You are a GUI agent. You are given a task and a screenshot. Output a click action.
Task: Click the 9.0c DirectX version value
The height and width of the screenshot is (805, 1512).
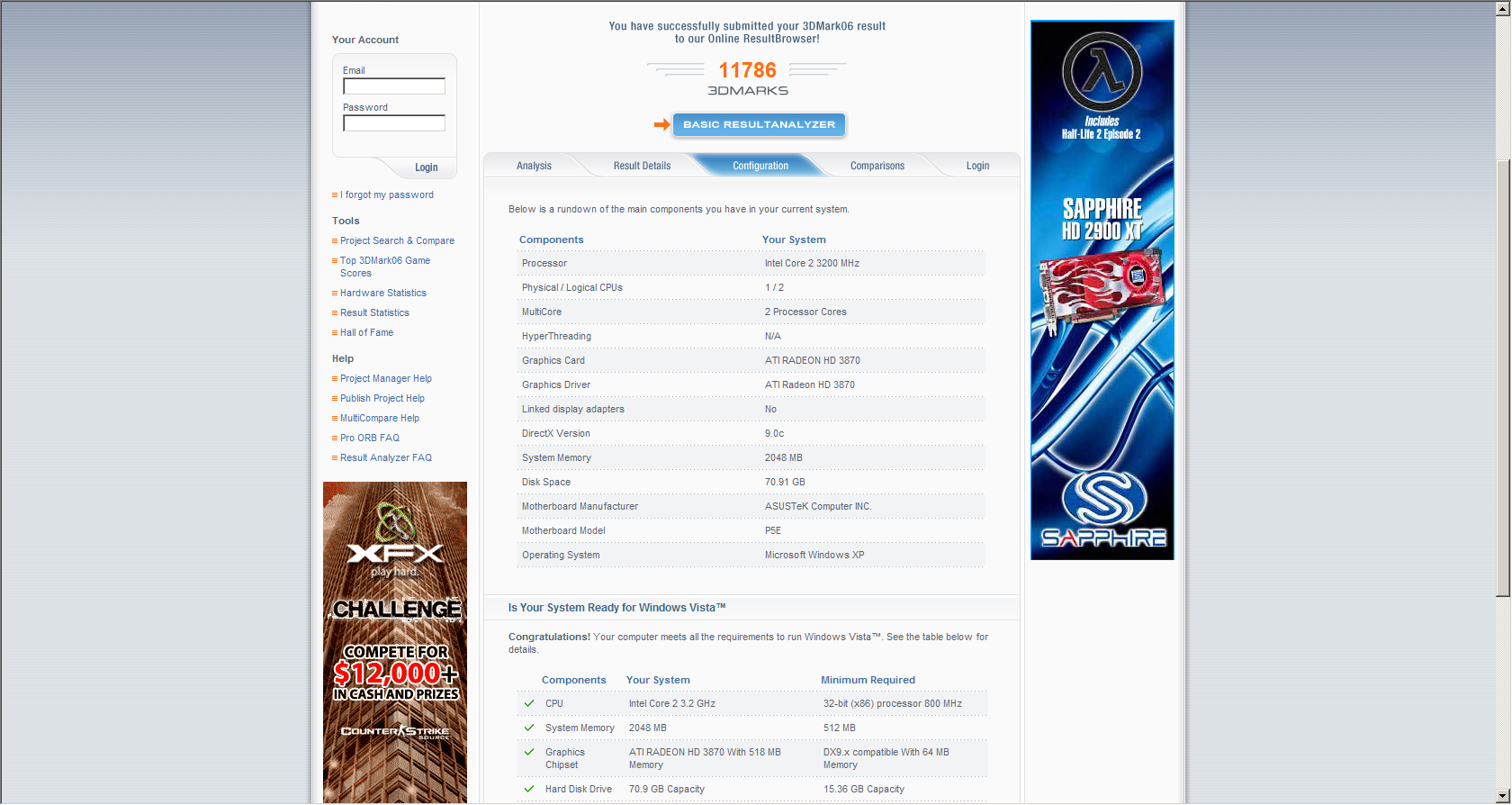774,433
